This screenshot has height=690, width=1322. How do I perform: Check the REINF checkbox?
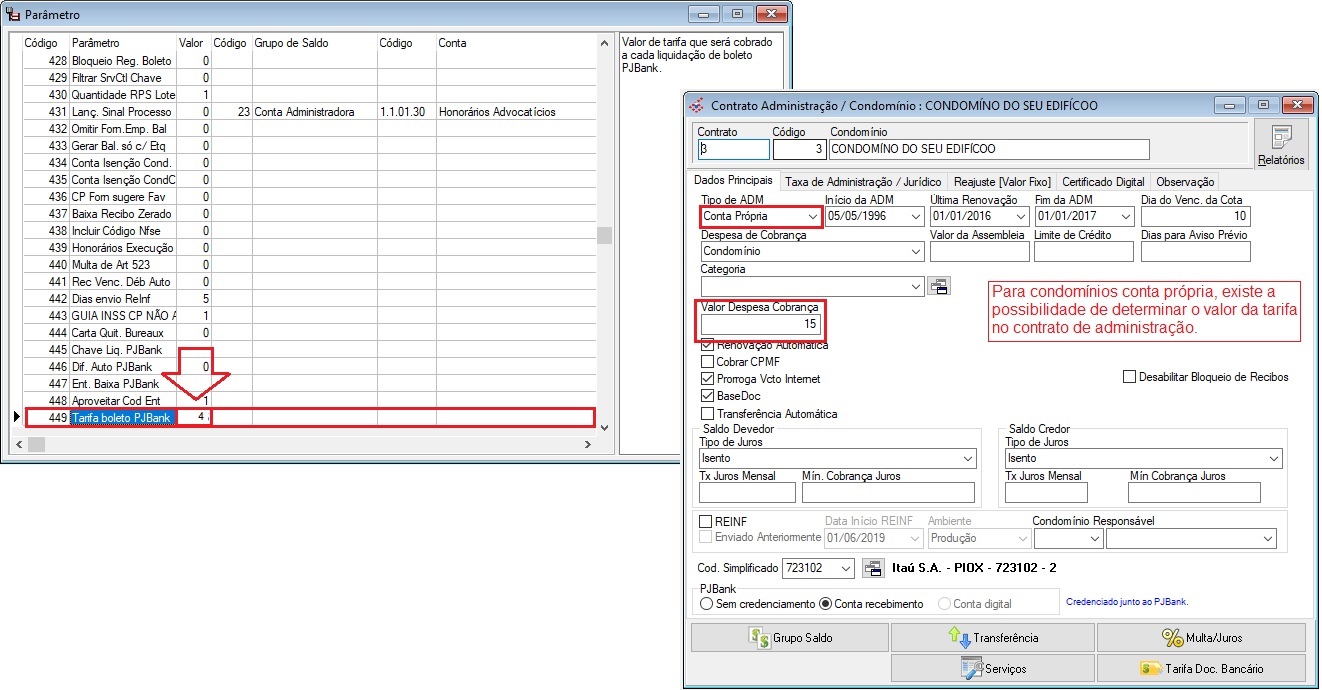(705, 521)
